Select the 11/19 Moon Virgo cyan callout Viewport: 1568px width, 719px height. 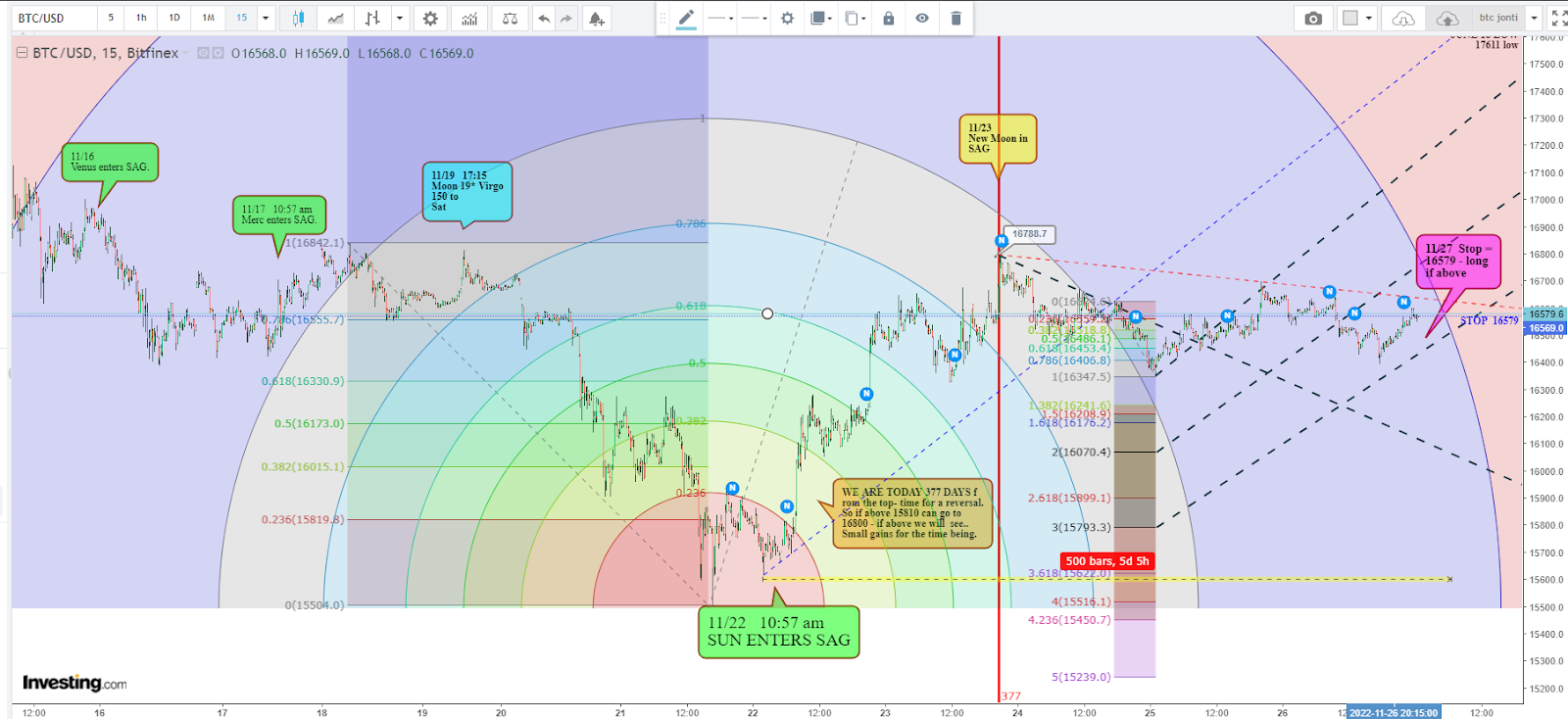[467, 191]
